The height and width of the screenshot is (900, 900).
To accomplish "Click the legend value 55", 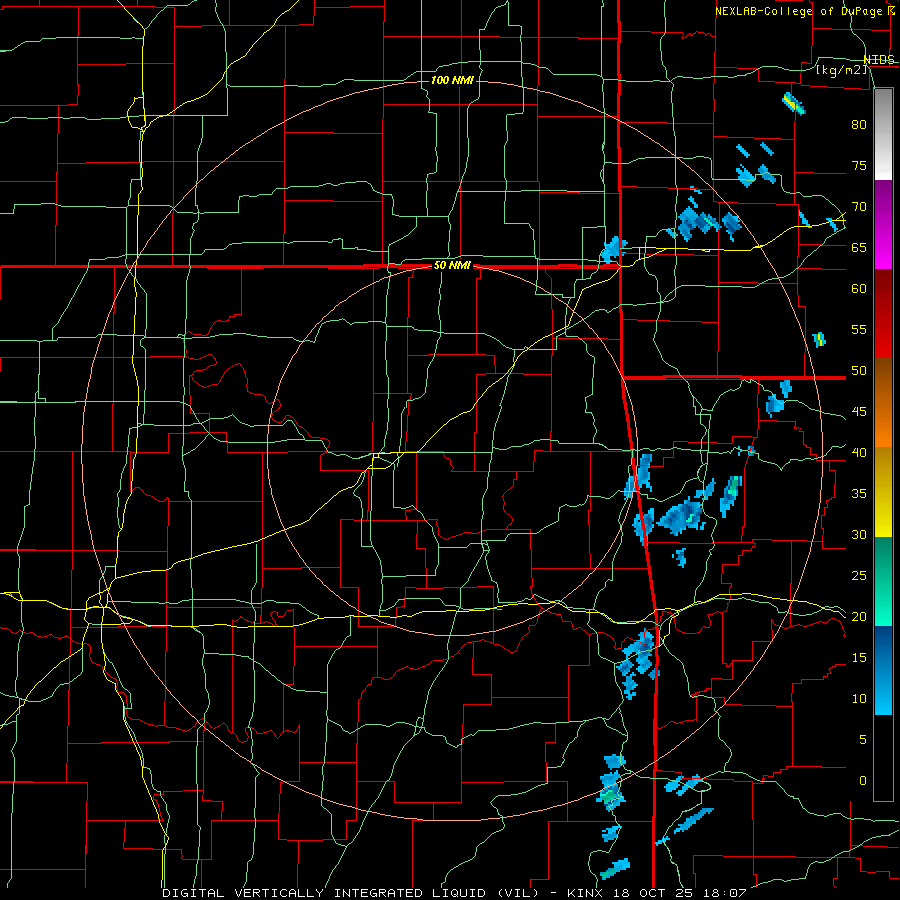I will click(x=859, y=329).
